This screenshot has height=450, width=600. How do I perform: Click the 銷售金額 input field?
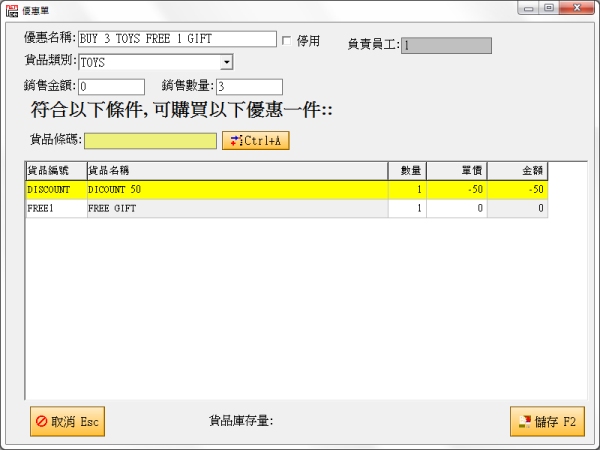(x=111, y=87)
